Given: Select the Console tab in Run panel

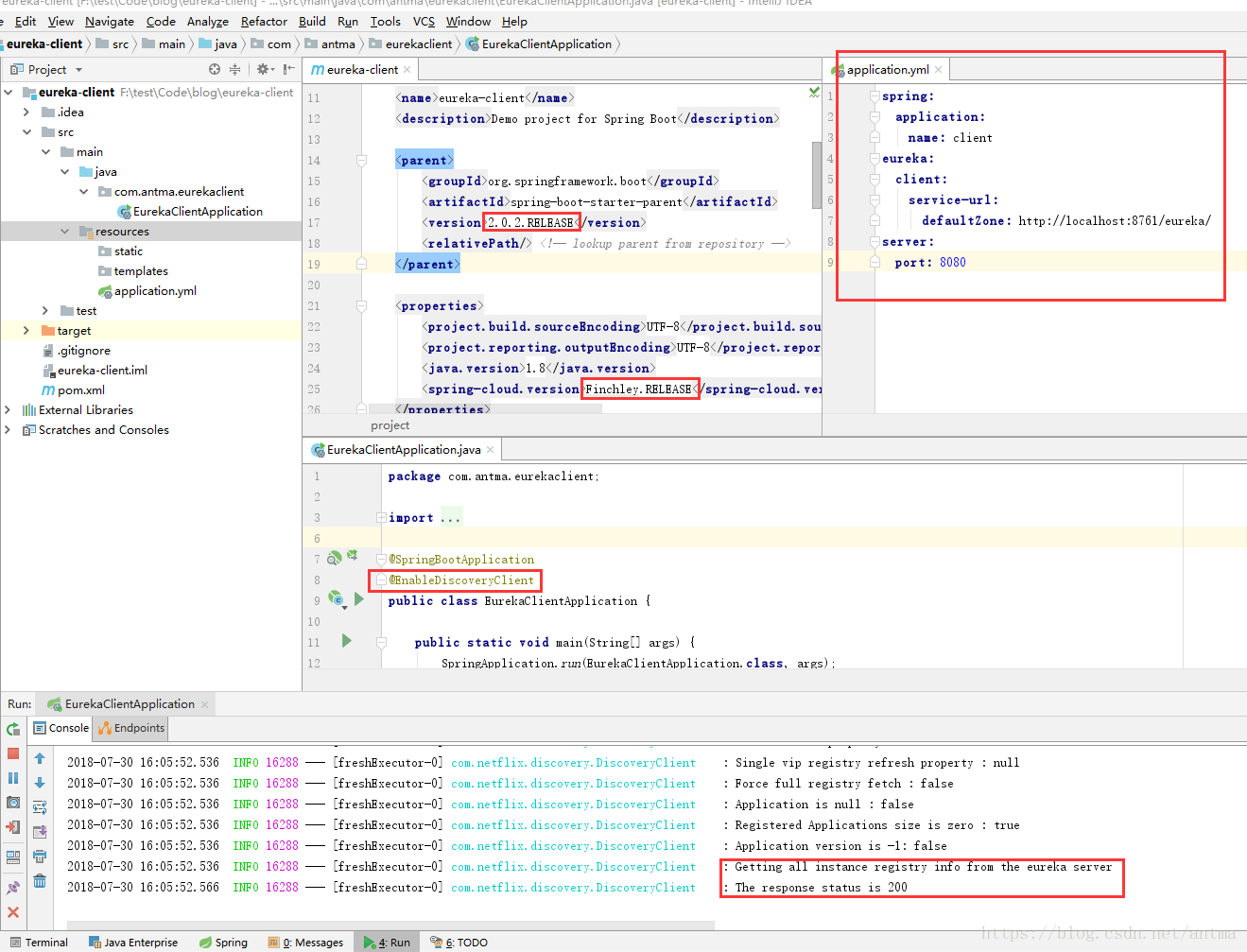Looking at the screenshot, I should 61,728.
